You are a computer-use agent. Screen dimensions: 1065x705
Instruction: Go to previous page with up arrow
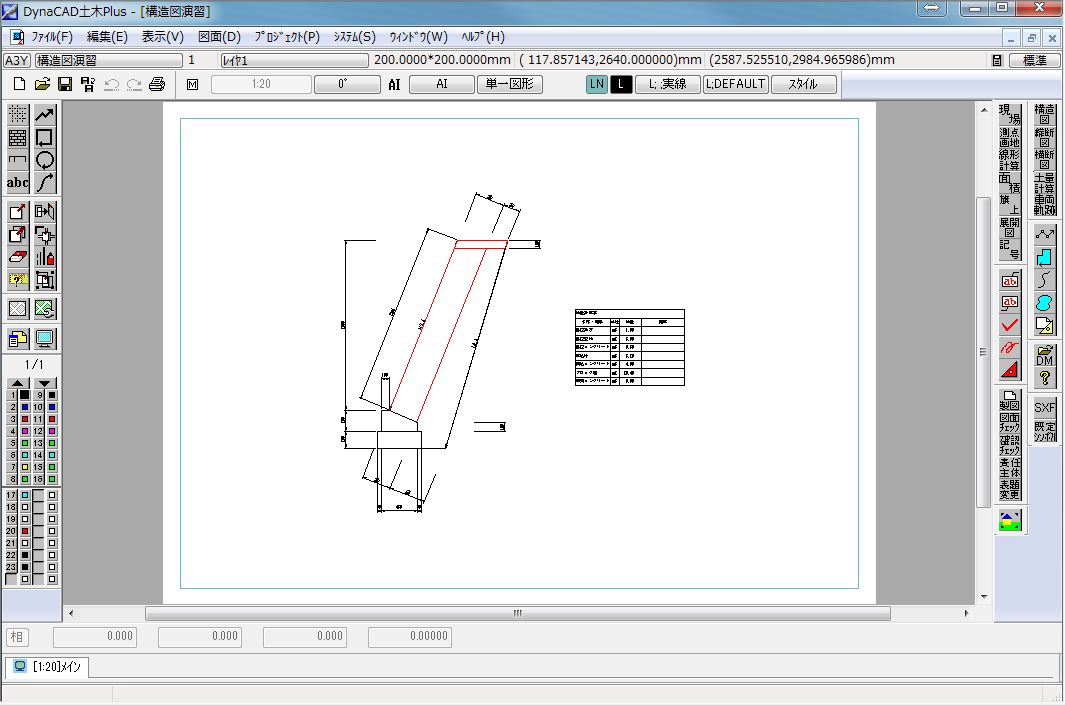18,383
